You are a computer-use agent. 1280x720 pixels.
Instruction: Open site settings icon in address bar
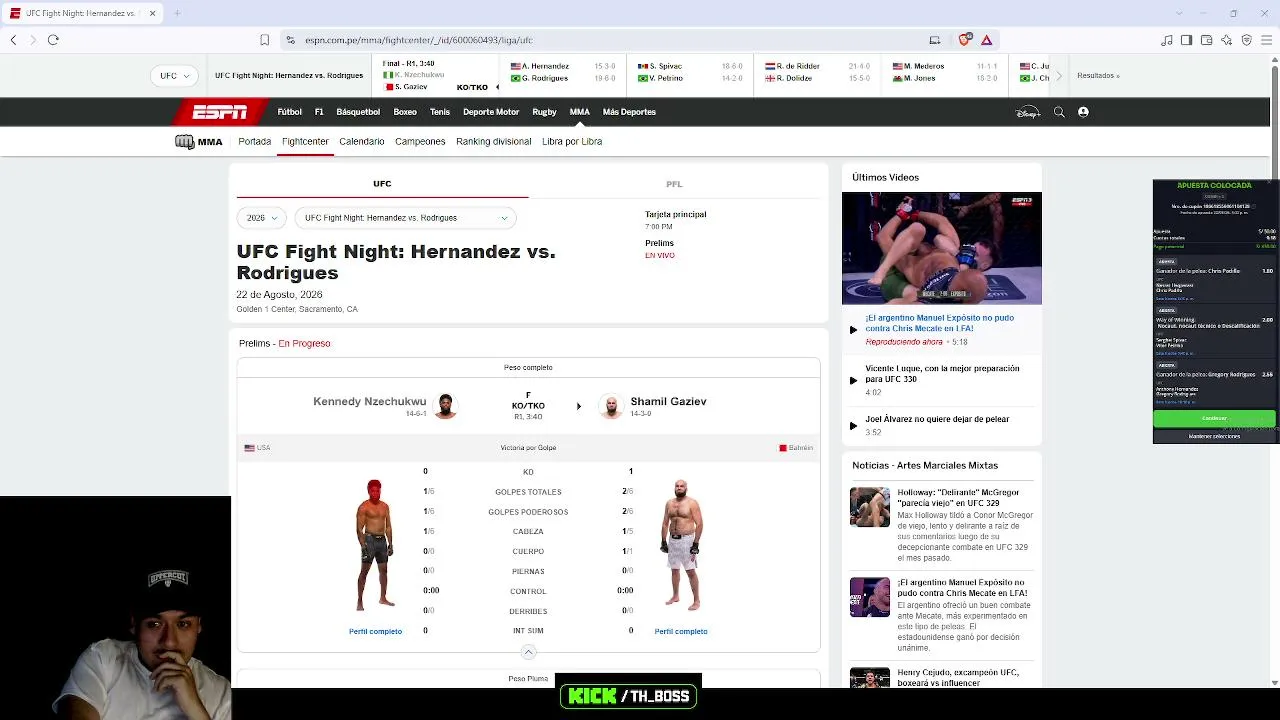290,40
